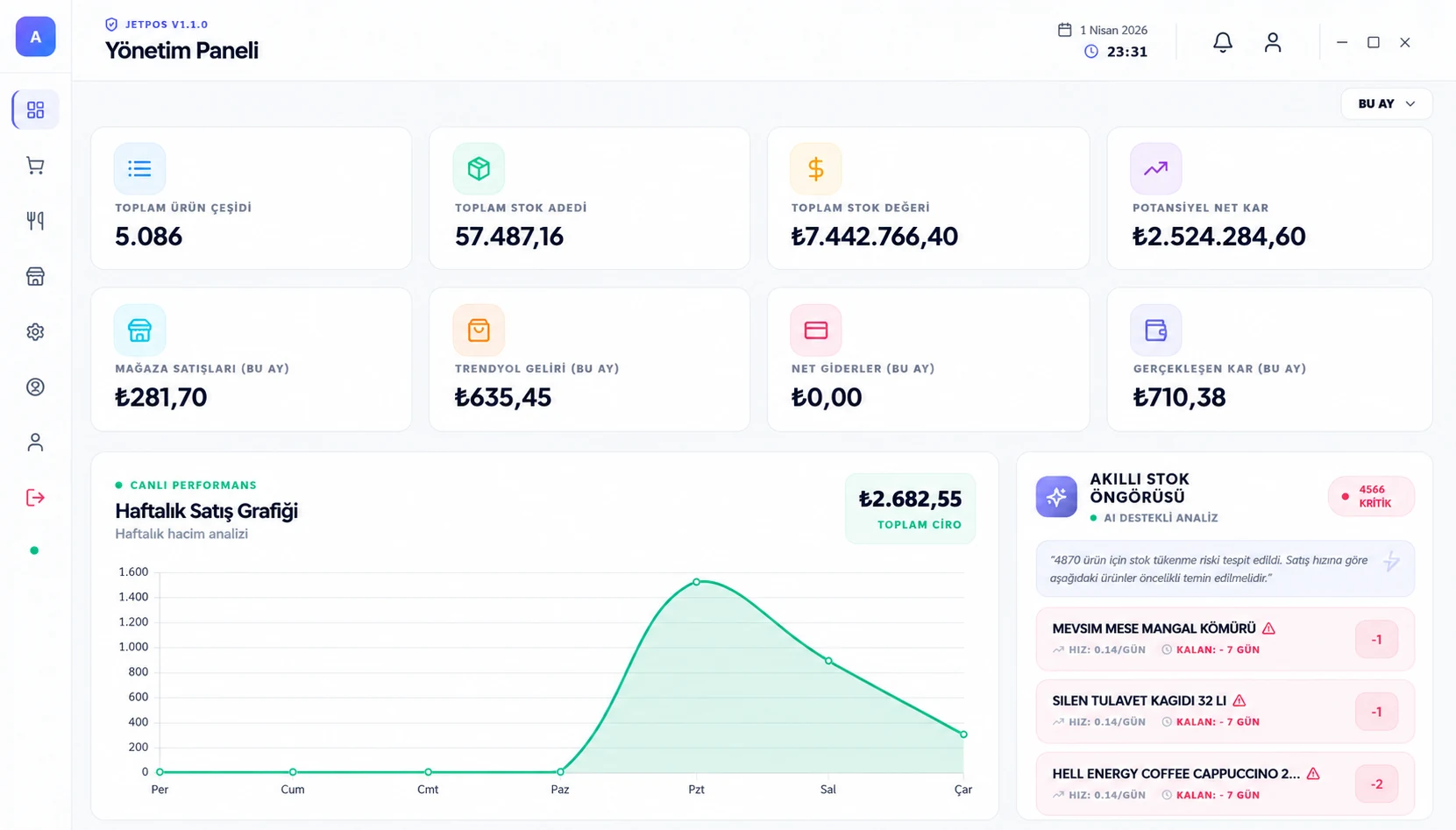Open the HELL ENERGY COFFEE CAPPUCCINO row
Image resolution: width=1456 pixels, height=830 pixels.
tap(1225, 784)
